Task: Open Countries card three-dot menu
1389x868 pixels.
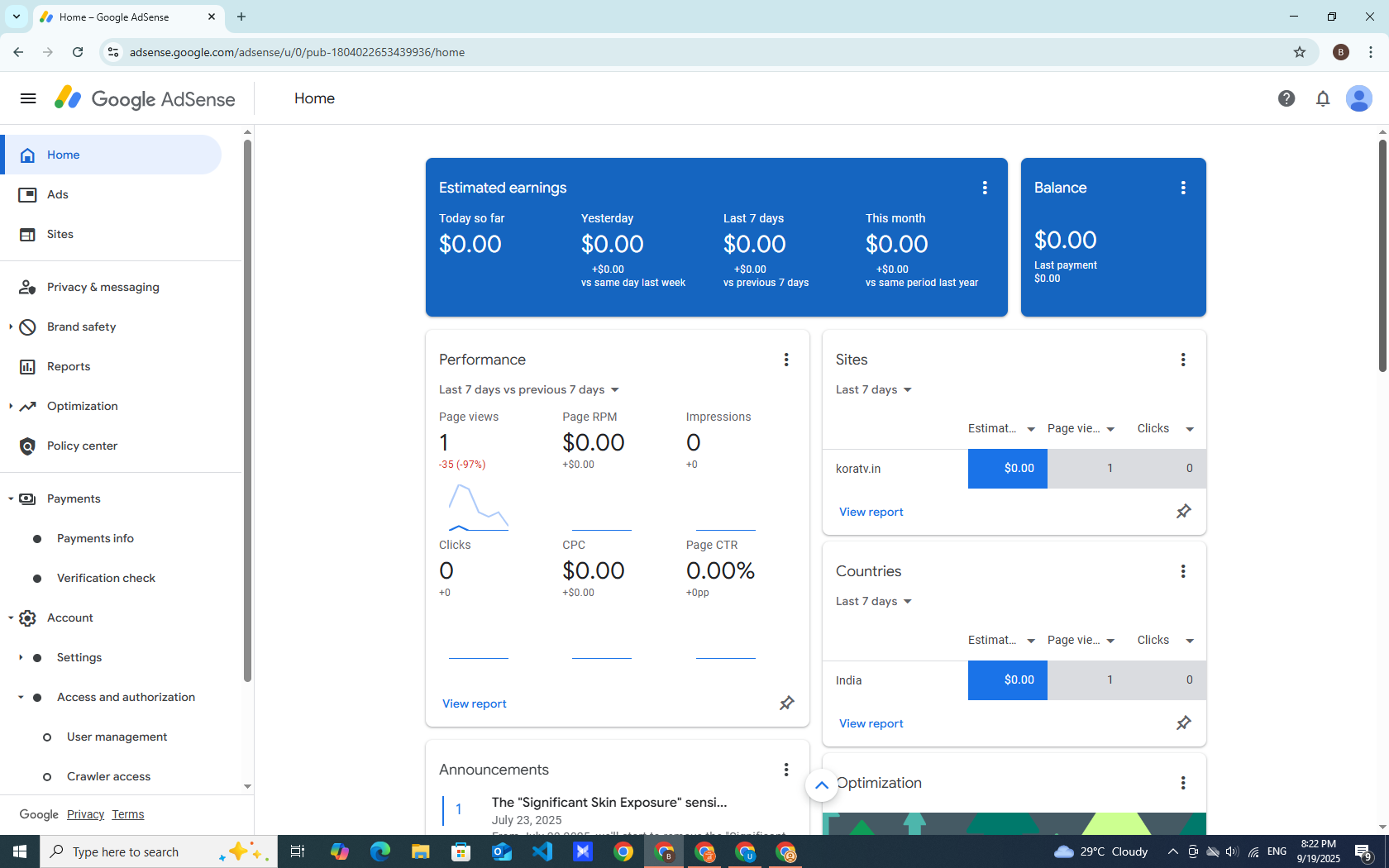Action: [x=1182, y=571]
